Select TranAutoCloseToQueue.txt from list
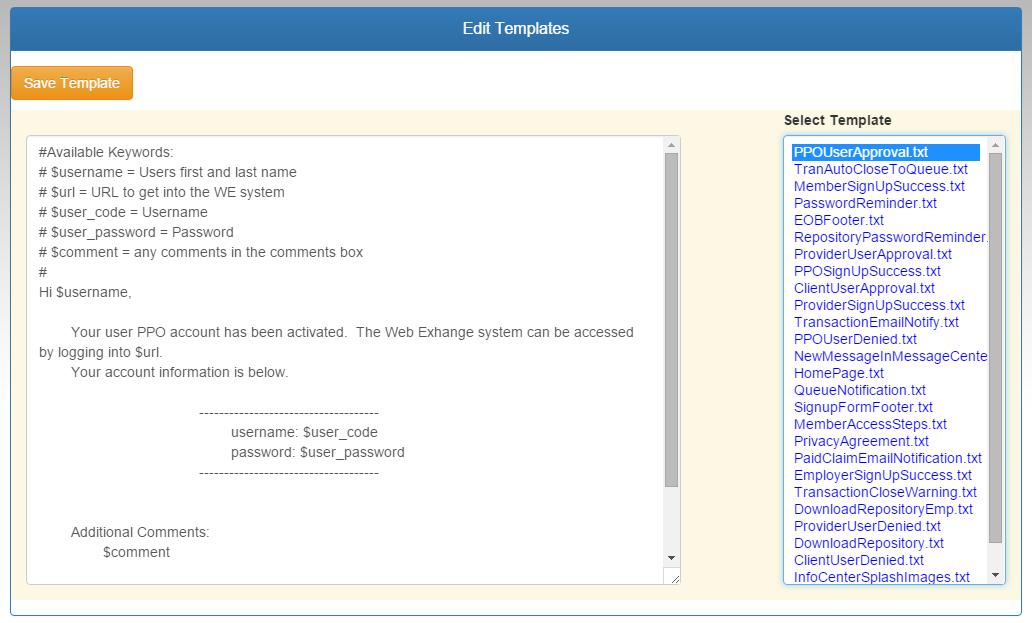This screenshot has height=623, width=1032. [x=880, y=169]
